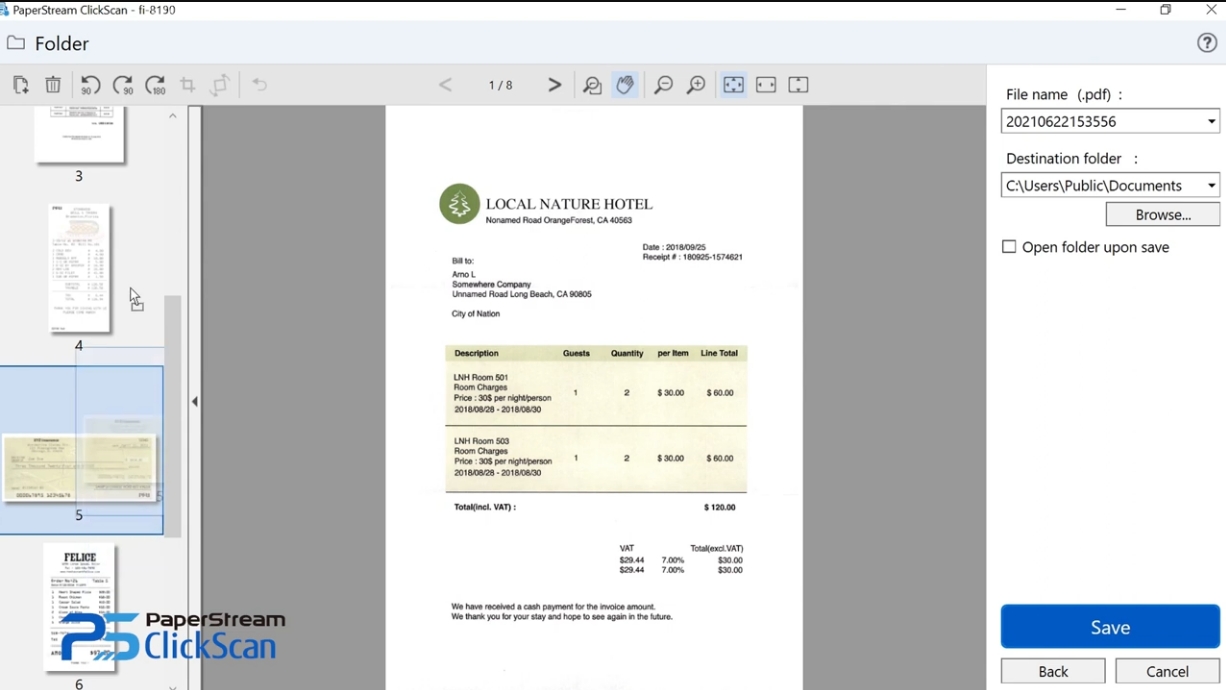
Task: Collapse the thumbnail sidebar panel
Action: click(194, 402)
